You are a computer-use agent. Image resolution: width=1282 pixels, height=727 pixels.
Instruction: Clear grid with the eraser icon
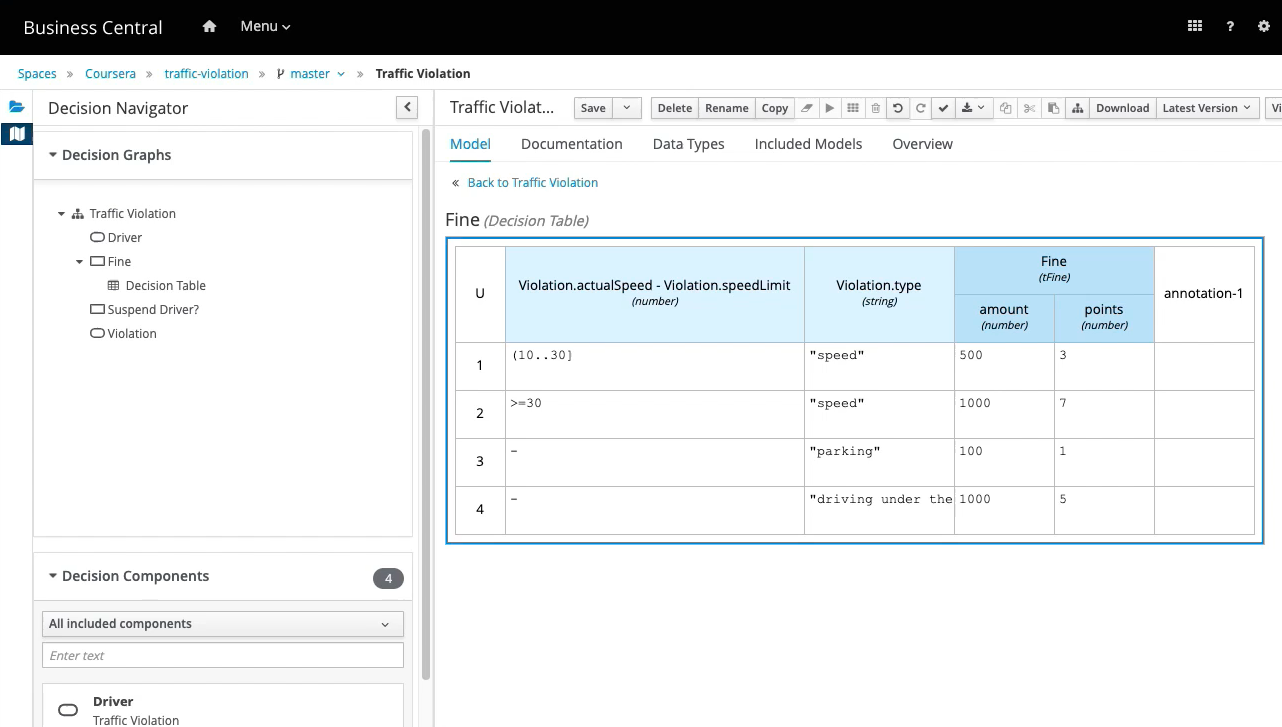click(x=808, y=108)
